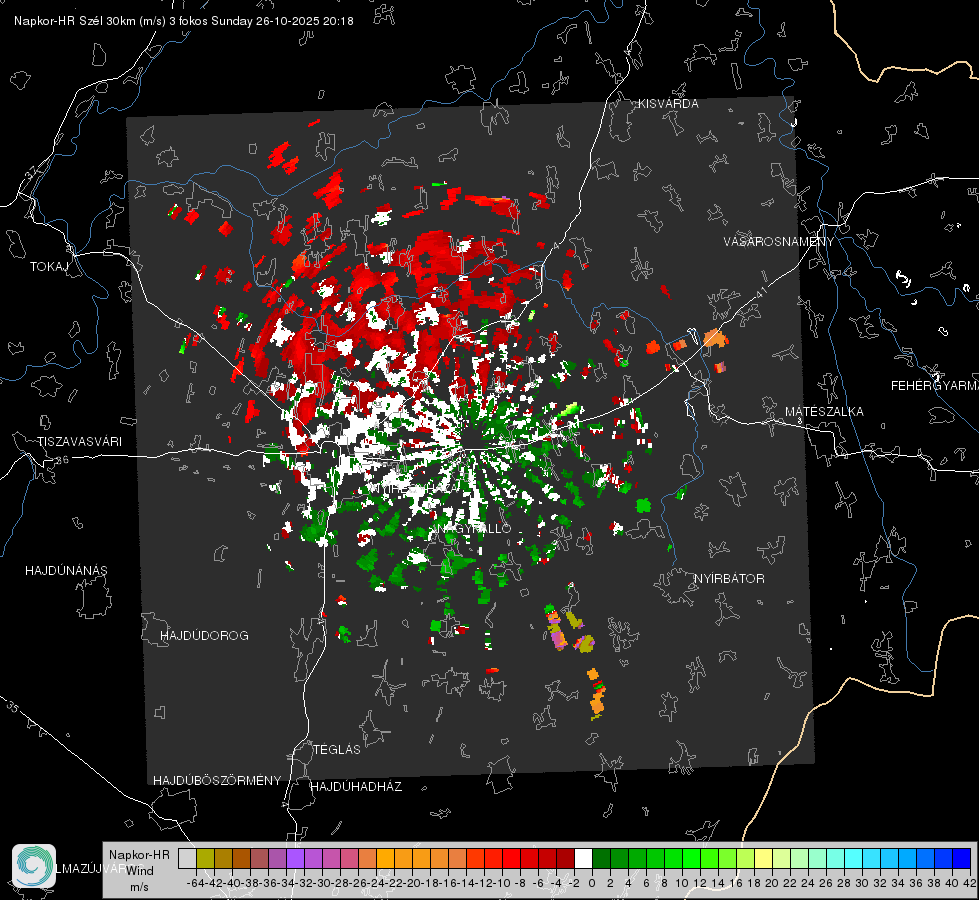This screenshot has height=900, width=979.
Task: Select the NYÍRBÁTOR city label
Action: coord(729,578)
